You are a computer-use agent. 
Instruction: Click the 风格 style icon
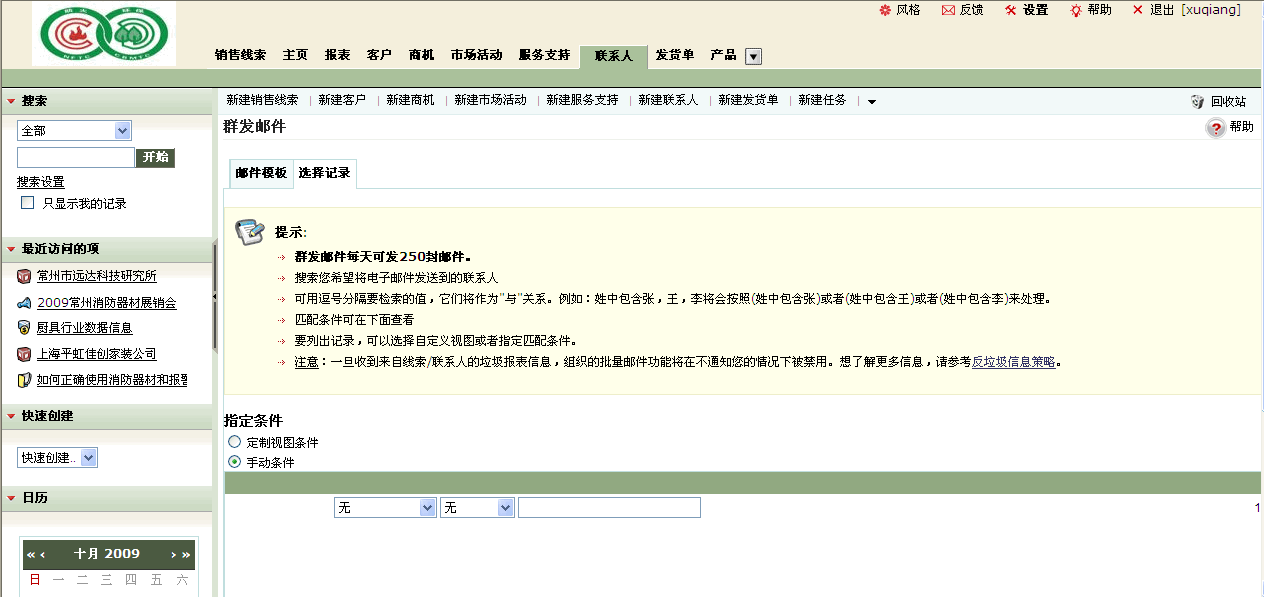(x=884, y=10)
